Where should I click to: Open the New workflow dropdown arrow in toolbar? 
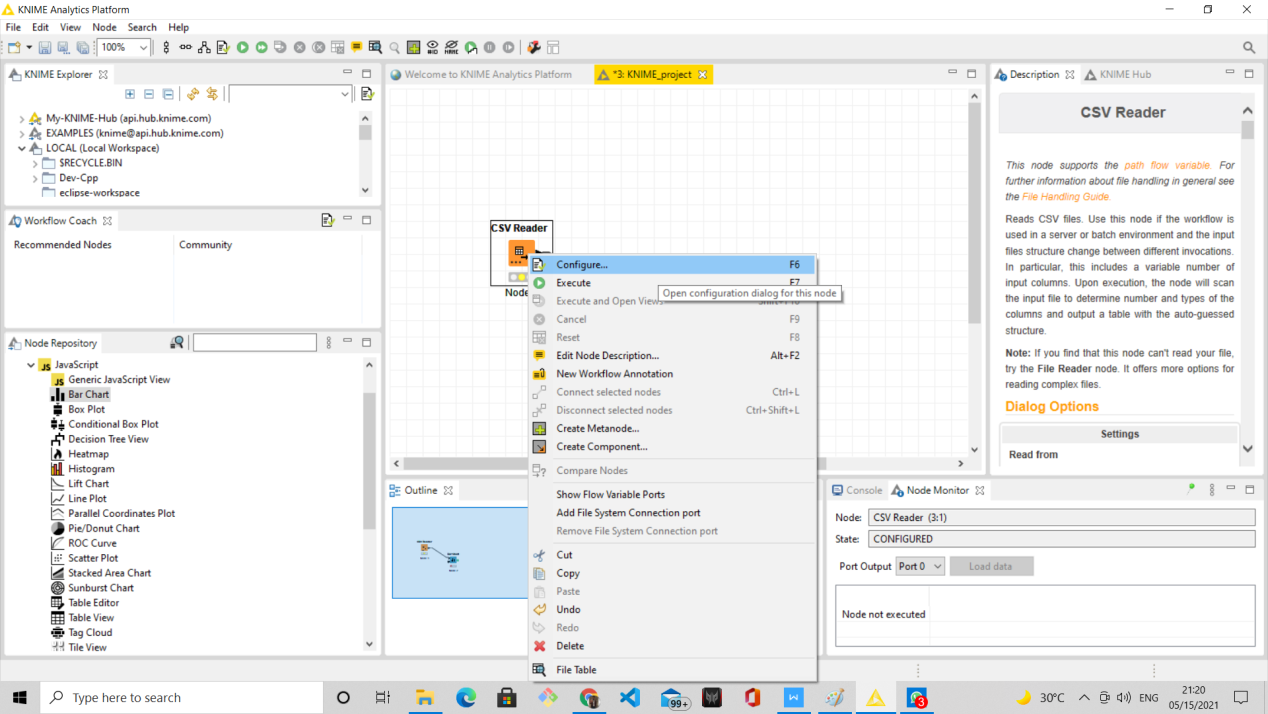tap(29, 47)
